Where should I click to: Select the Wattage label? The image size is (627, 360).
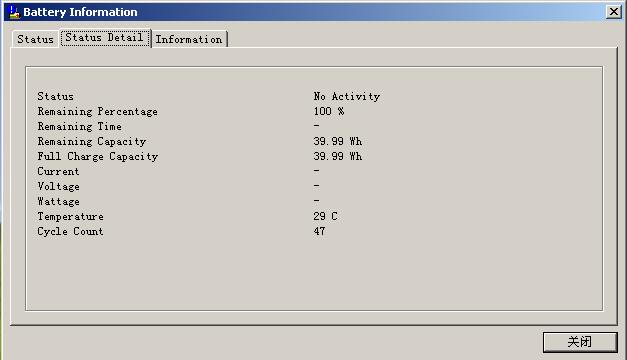(x=58, y=202)
